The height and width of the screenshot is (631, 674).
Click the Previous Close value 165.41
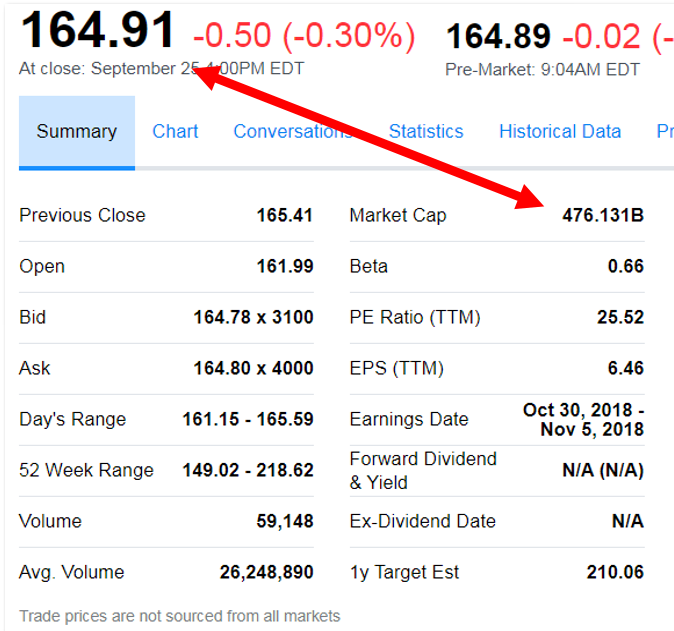[285, 215]
